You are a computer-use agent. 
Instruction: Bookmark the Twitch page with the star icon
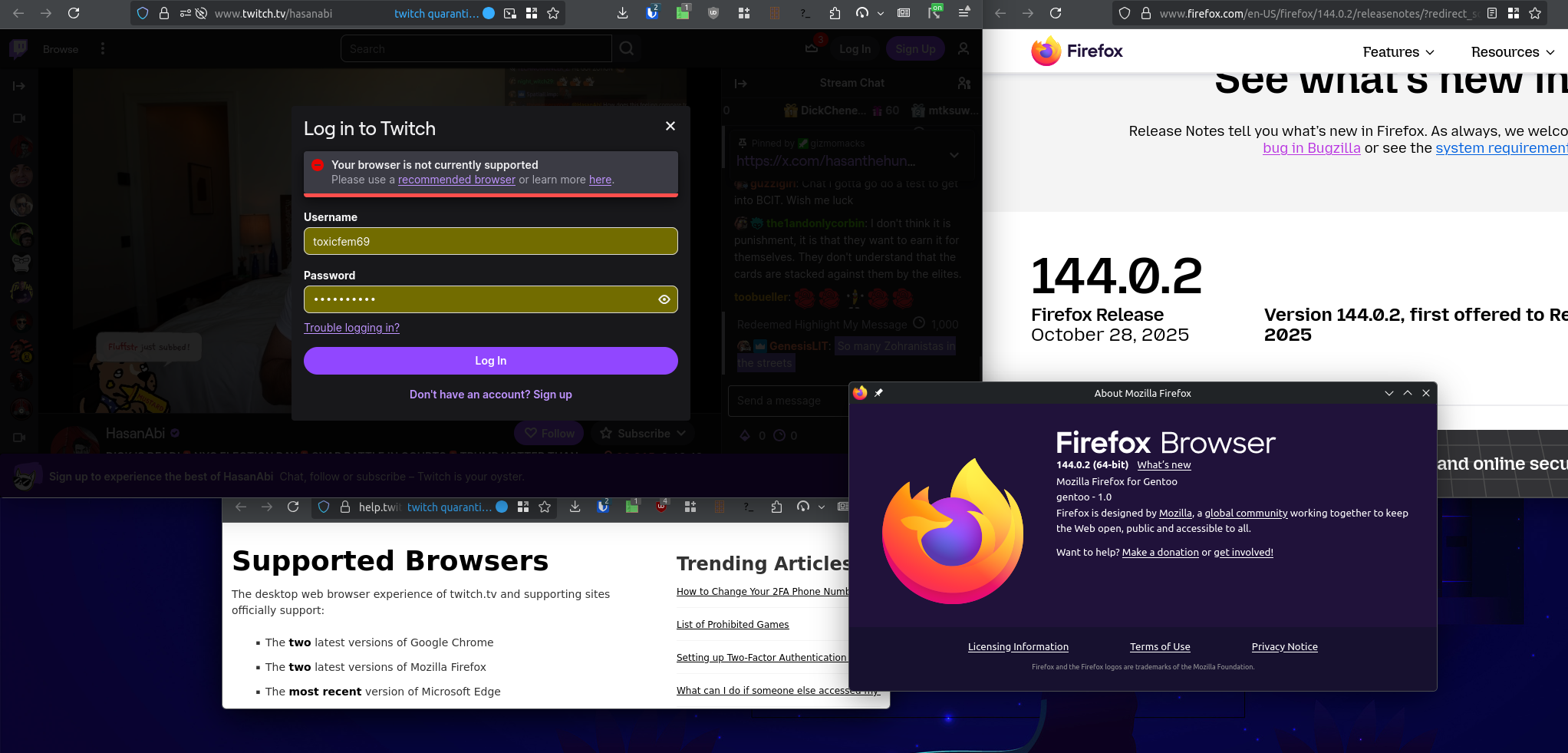[553, 13]
